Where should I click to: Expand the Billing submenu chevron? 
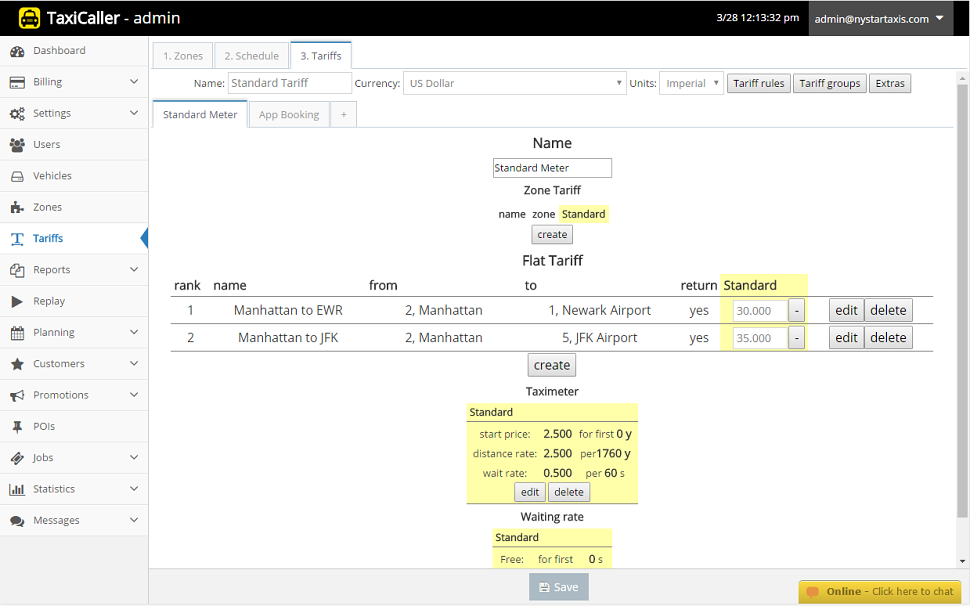pos(134,82)
